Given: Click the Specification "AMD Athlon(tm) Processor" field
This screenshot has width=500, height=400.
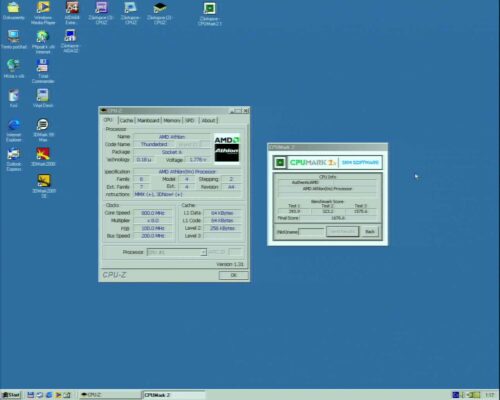Looking at the screenshot, I should coord(187,172).
